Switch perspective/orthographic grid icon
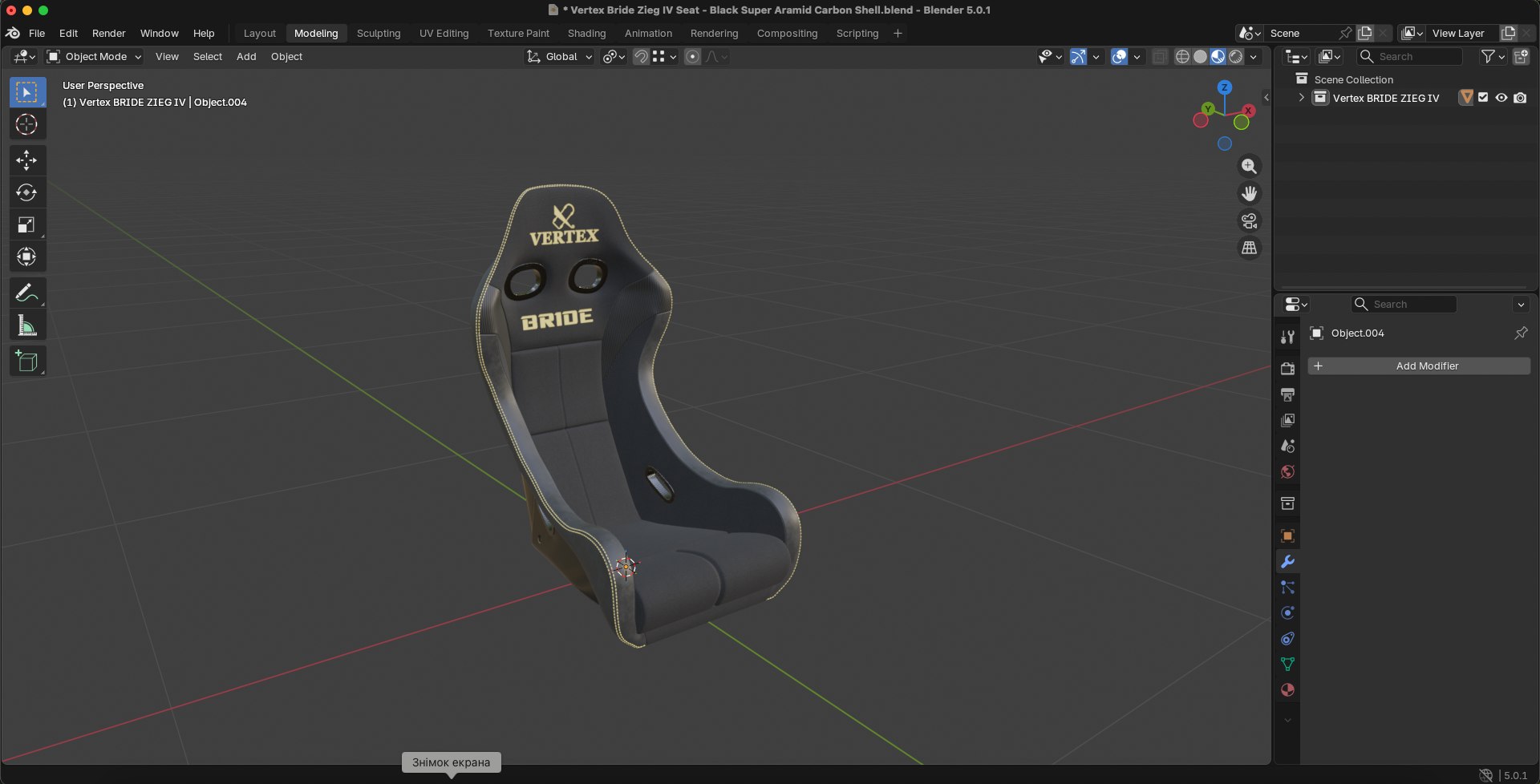The height and width of the screenshot is (784, 1540). click(x=1249, y=248)
